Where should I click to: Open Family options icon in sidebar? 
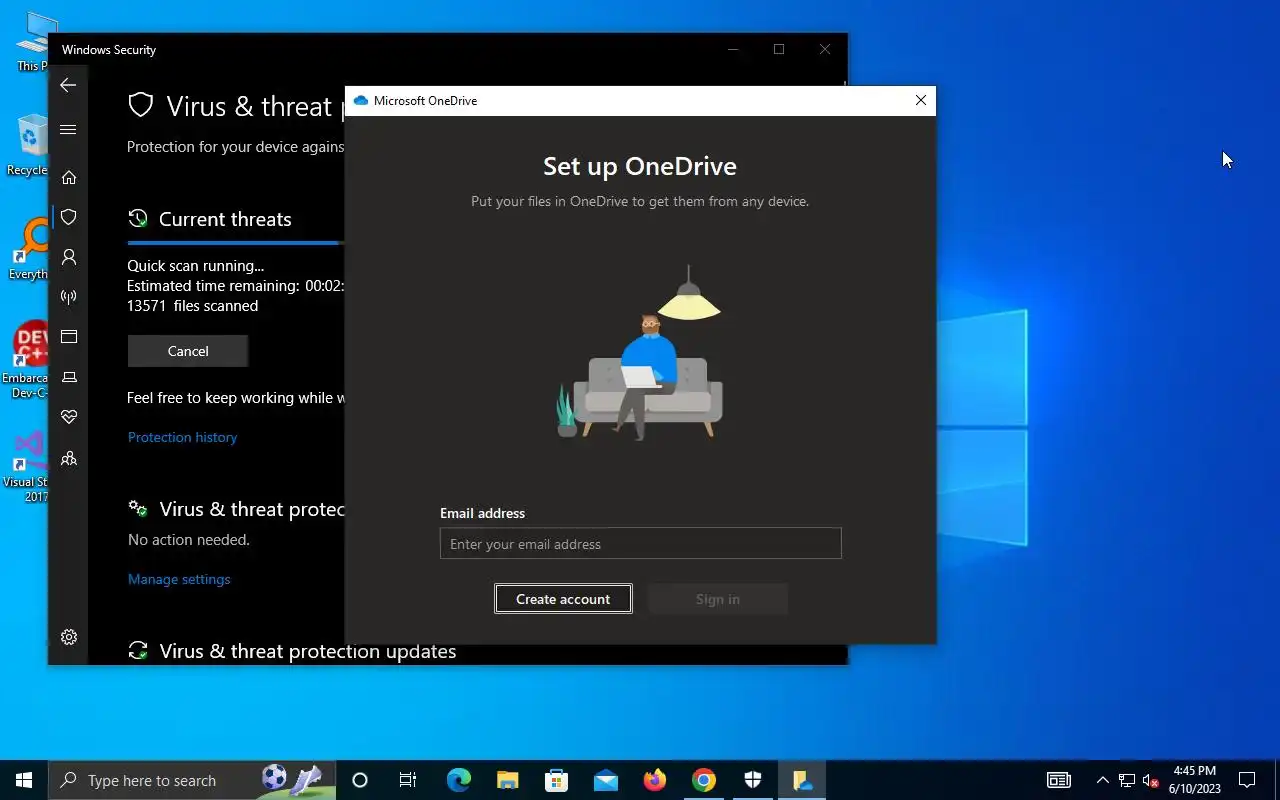coord(68,458)
